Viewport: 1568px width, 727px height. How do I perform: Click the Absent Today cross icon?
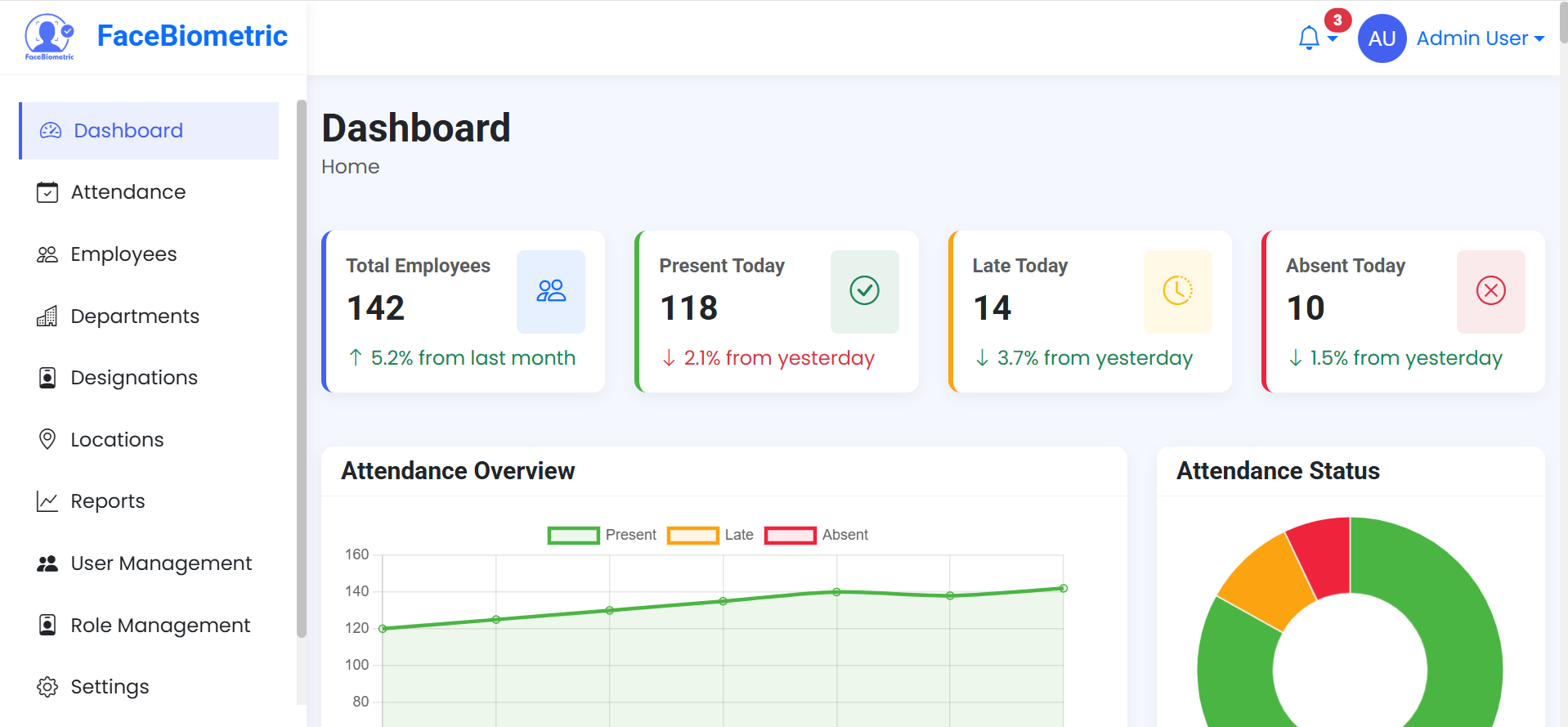click(x=1490, y=291)
